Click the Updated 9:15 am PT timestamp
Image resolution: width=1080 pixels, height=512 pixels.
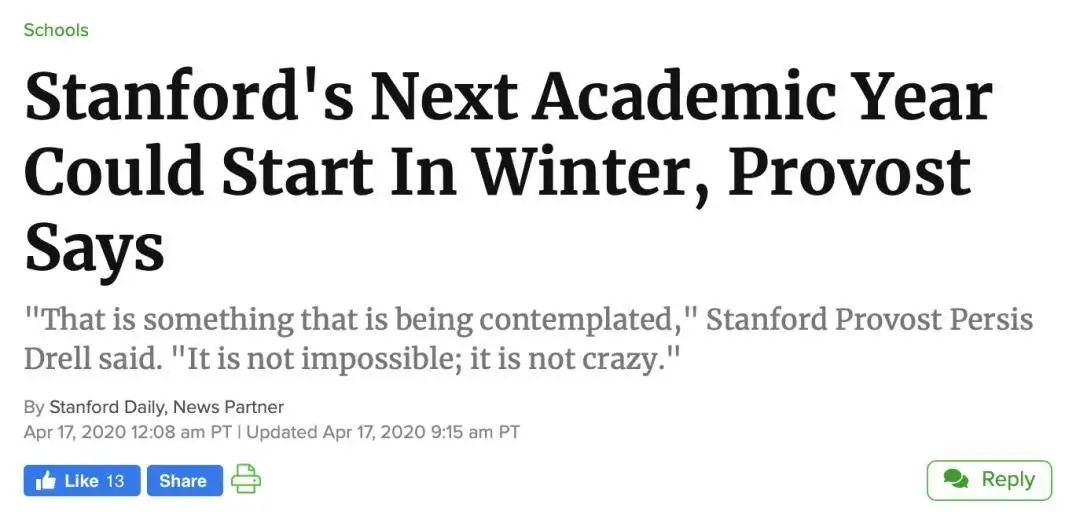point(384,432)
